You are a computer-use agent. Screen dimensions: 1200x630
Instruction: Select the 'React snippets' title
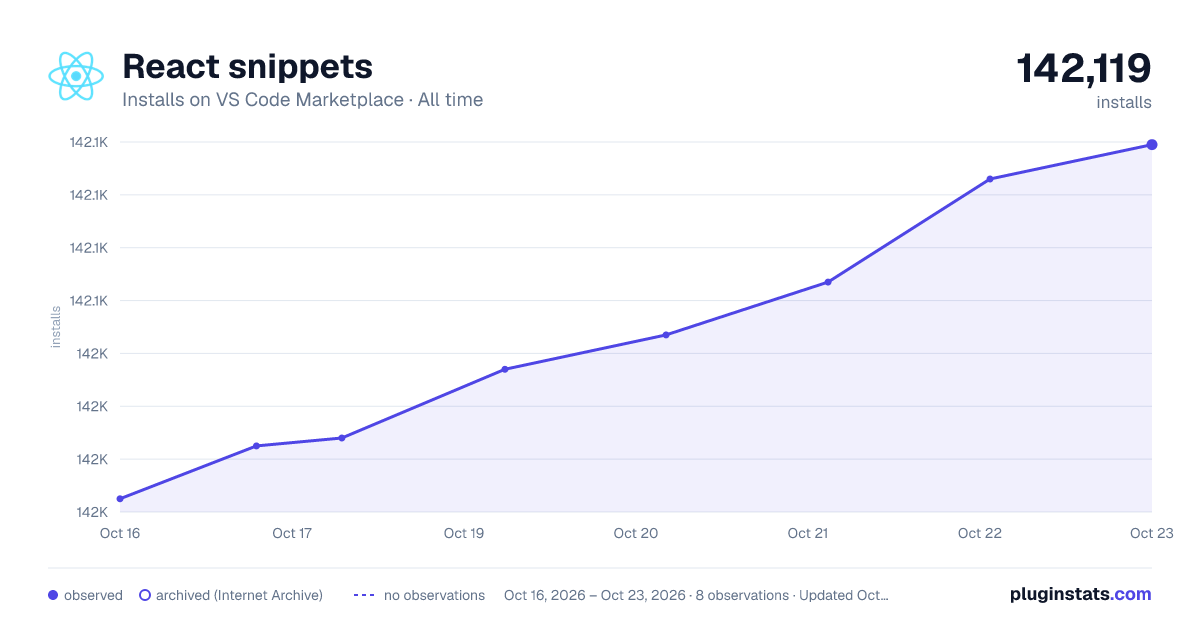tap(247, 67)
